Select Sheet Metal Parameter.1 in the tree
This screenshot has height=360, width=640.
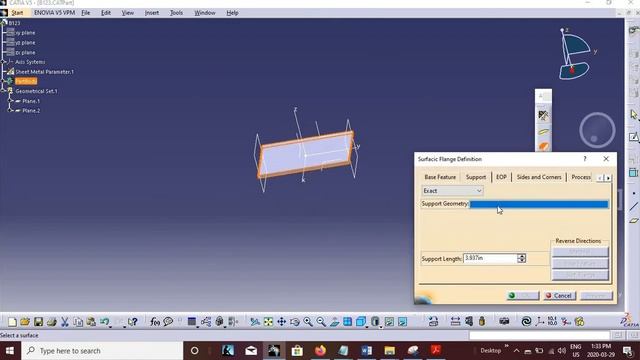tap(44, 72)
